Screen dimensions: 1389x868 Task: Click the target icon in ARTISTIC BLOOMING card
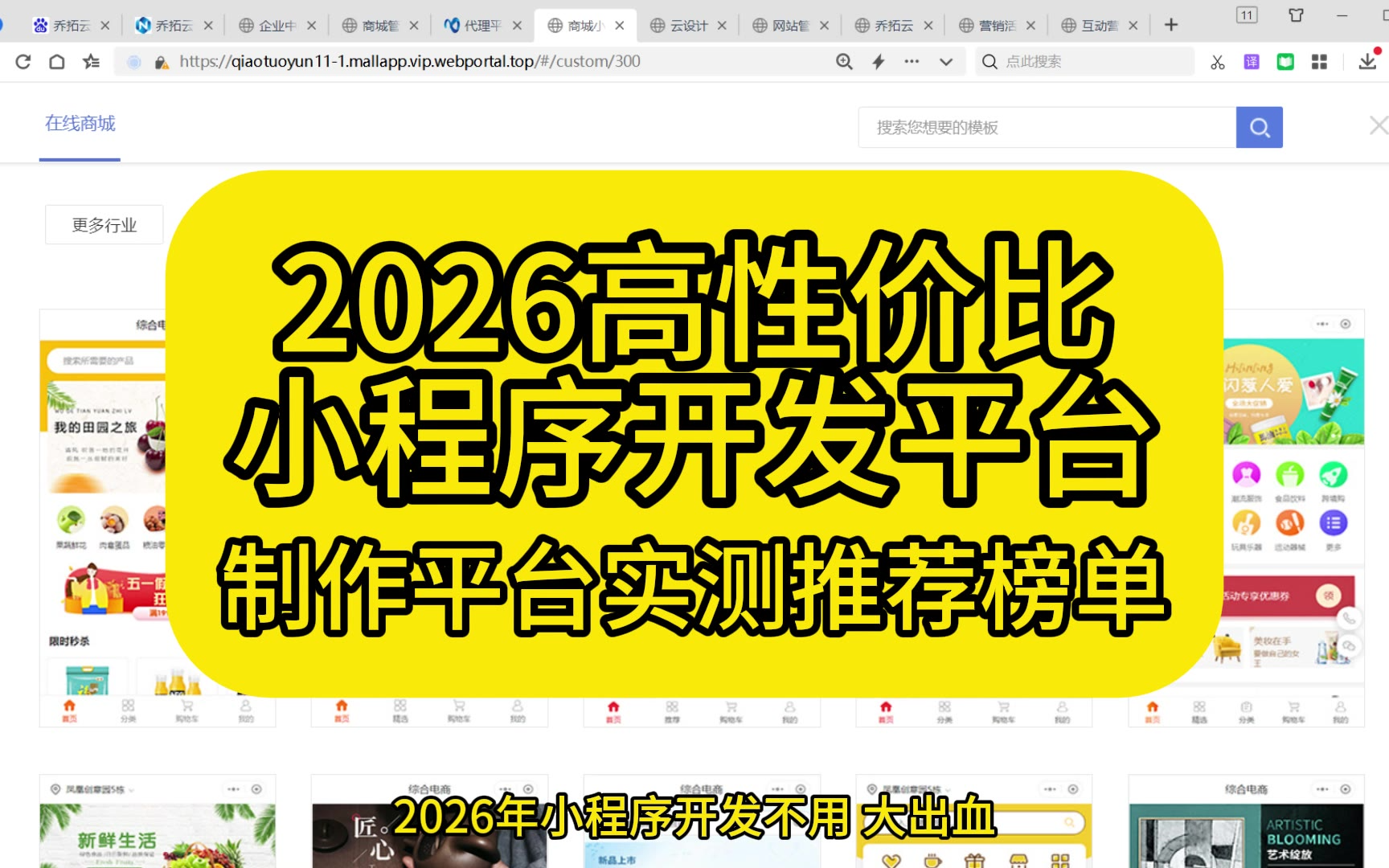tap(1346, 789)
